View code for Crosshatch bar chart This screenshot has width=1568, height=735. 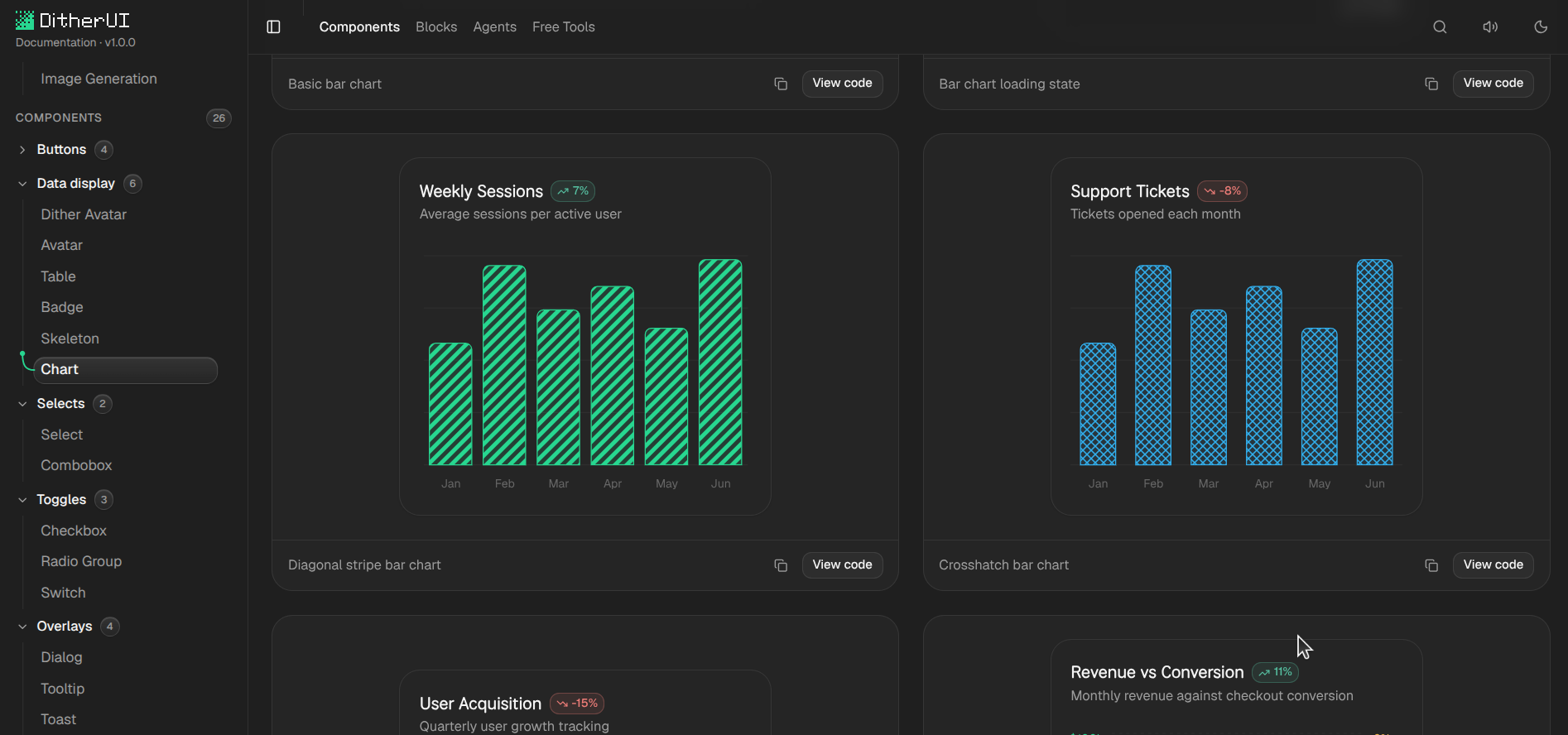(1493, 565)
